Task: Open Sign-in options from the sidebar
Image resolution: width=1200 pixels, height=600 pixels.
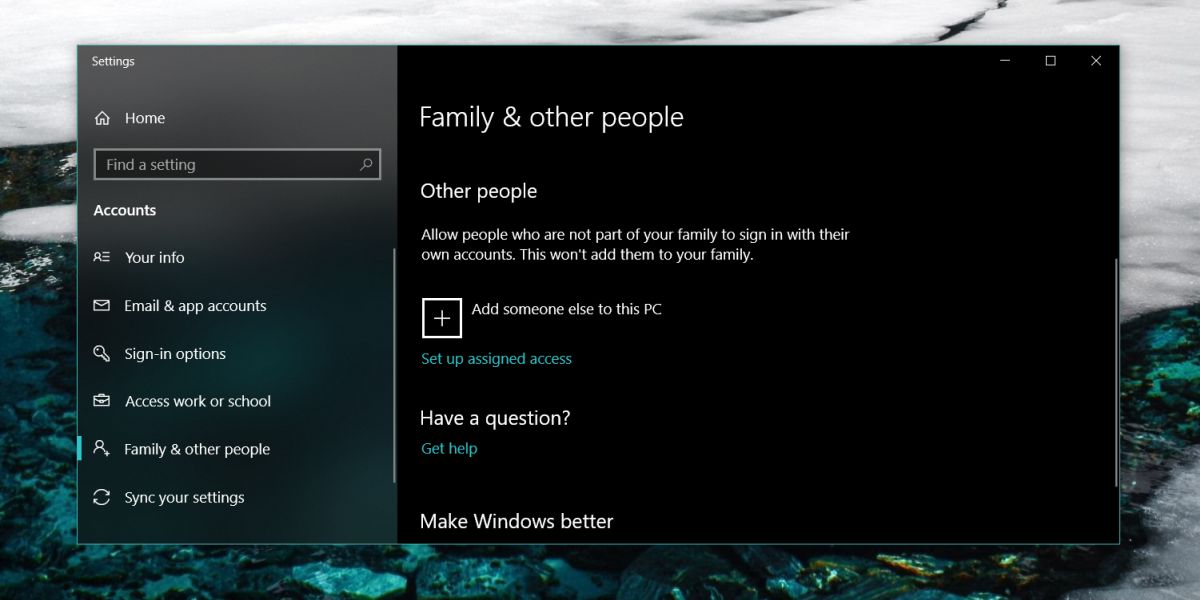Action: (x=175, y=353)
